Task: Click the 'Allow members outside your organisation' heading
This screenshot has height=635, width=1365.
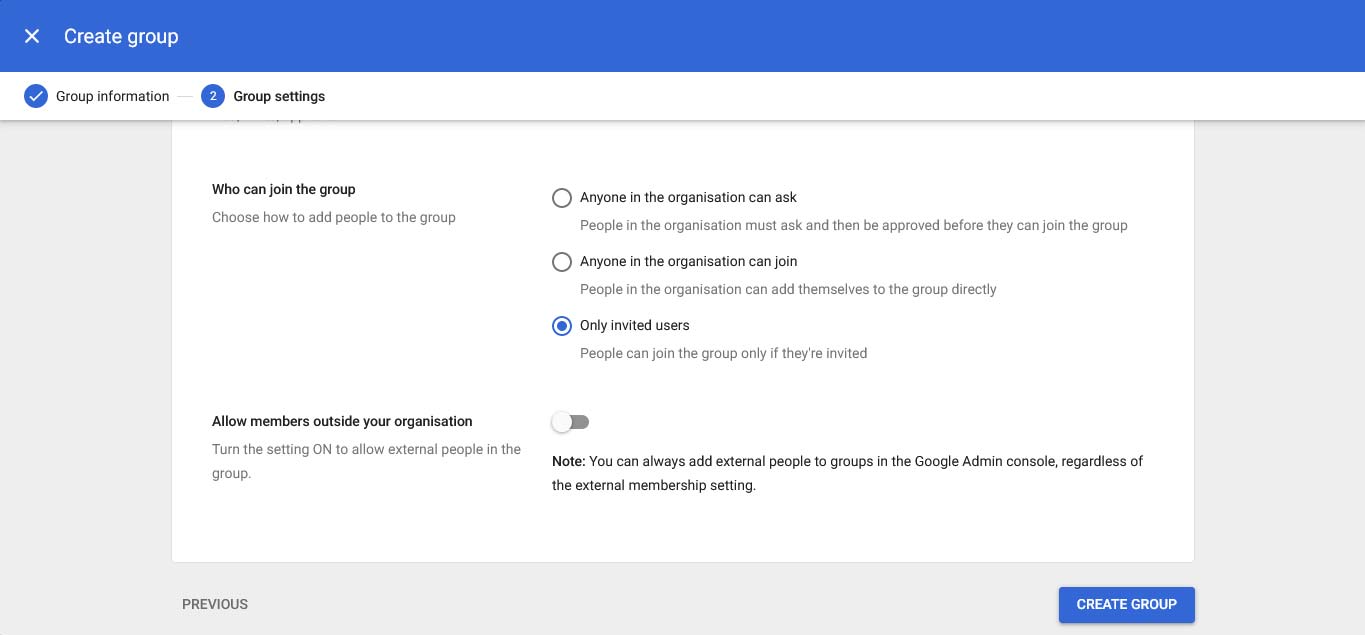Action: [342, 422]
